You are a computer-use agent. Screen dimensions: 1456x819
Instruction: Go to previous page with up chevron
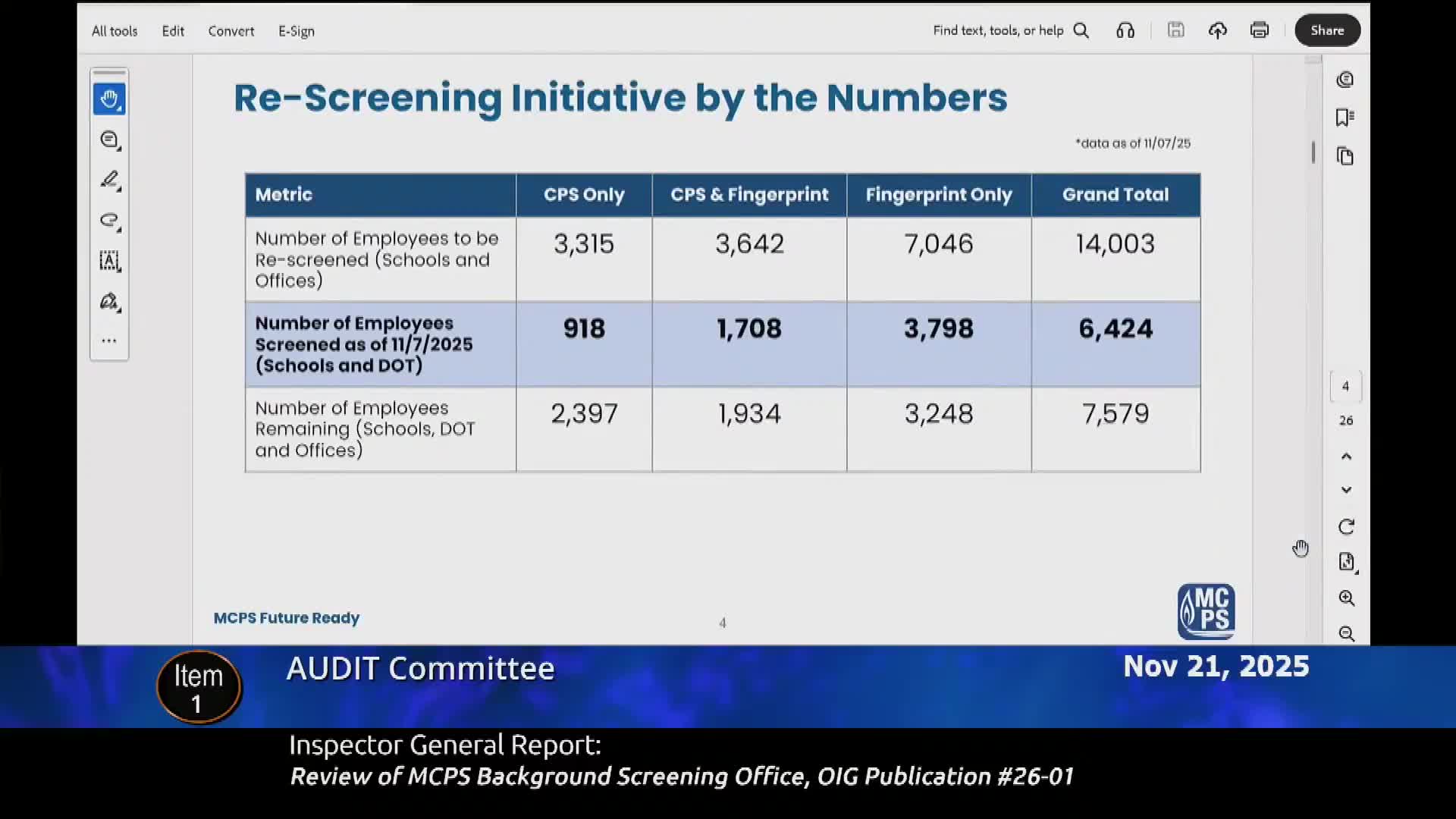pyautogui.click(x=1347, y=456)
